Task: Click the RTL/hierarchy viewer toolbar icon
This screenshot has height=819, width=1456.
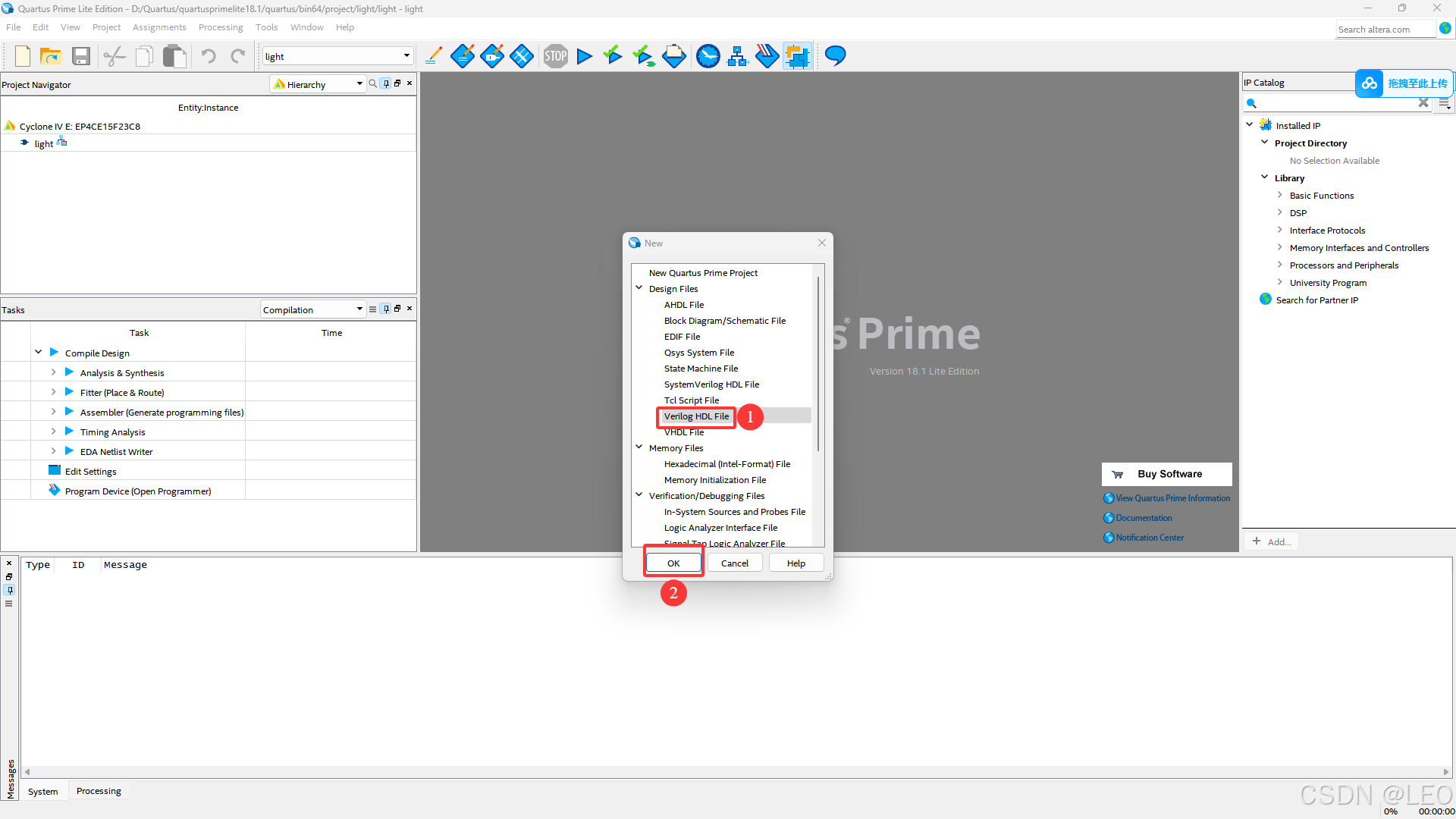Action: click(737, 56)
